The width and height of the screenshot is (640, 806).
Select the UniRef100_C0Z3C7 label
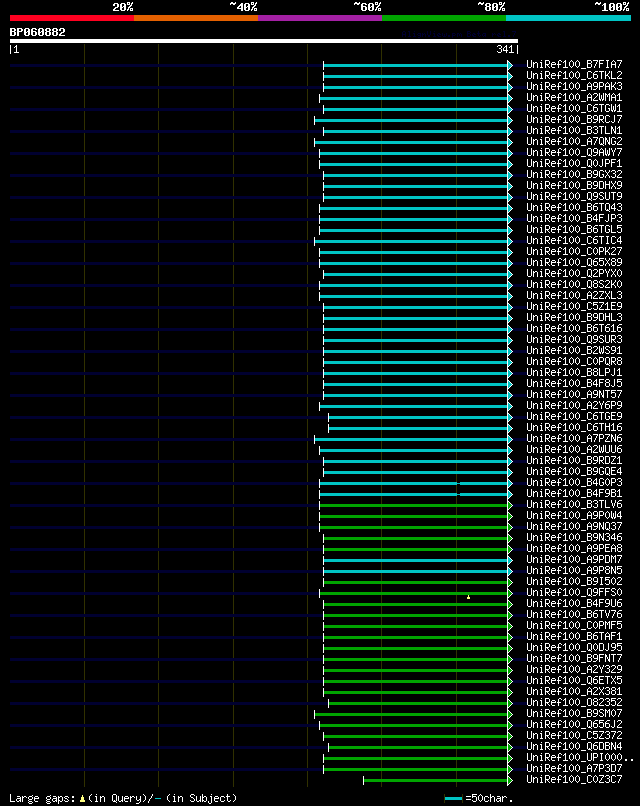click(574, 779)
